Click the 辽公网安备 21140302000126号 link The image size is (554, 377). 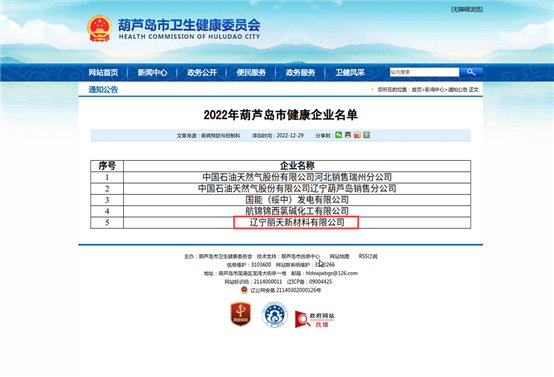(285, 290)
